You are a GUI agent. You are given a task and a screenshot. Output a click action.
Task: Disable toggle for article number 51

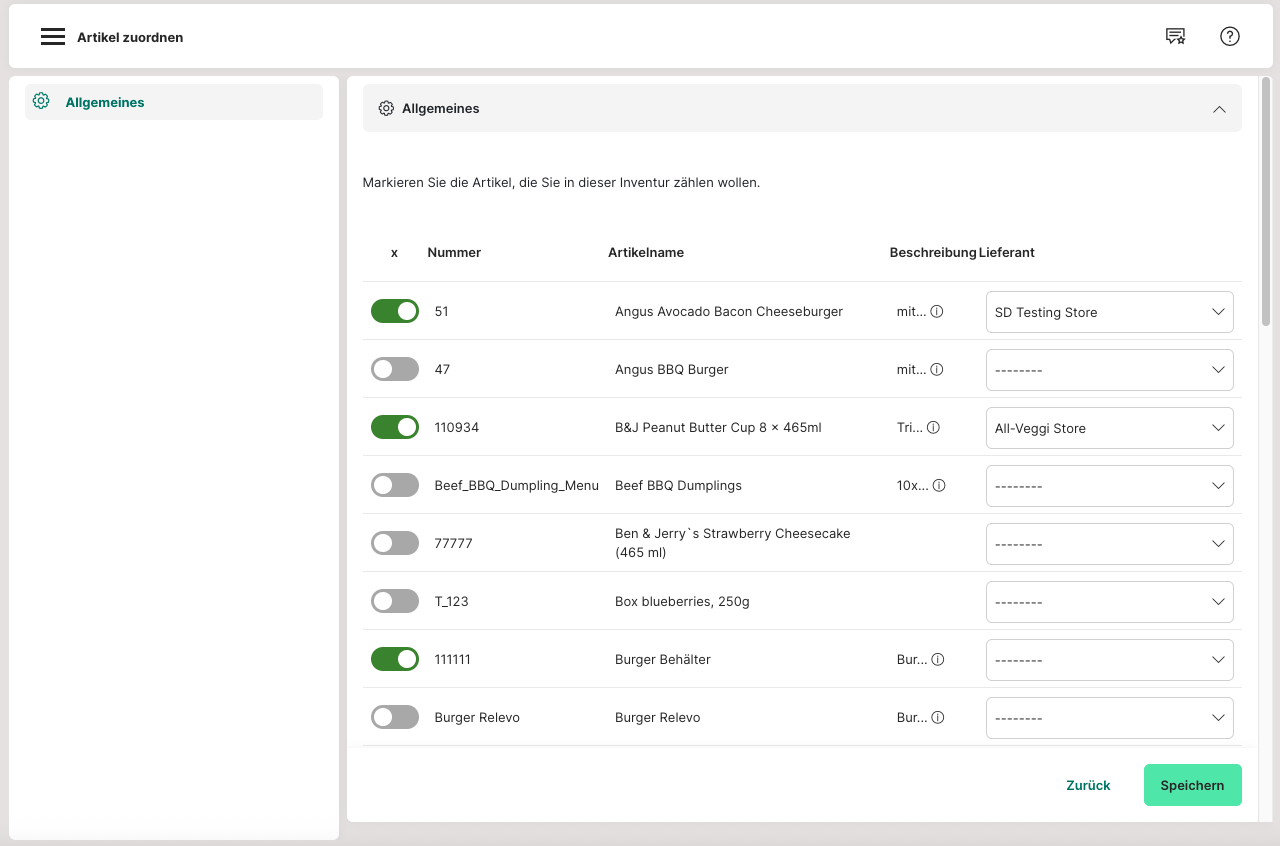pyautogui.click(x=395, y=312)
